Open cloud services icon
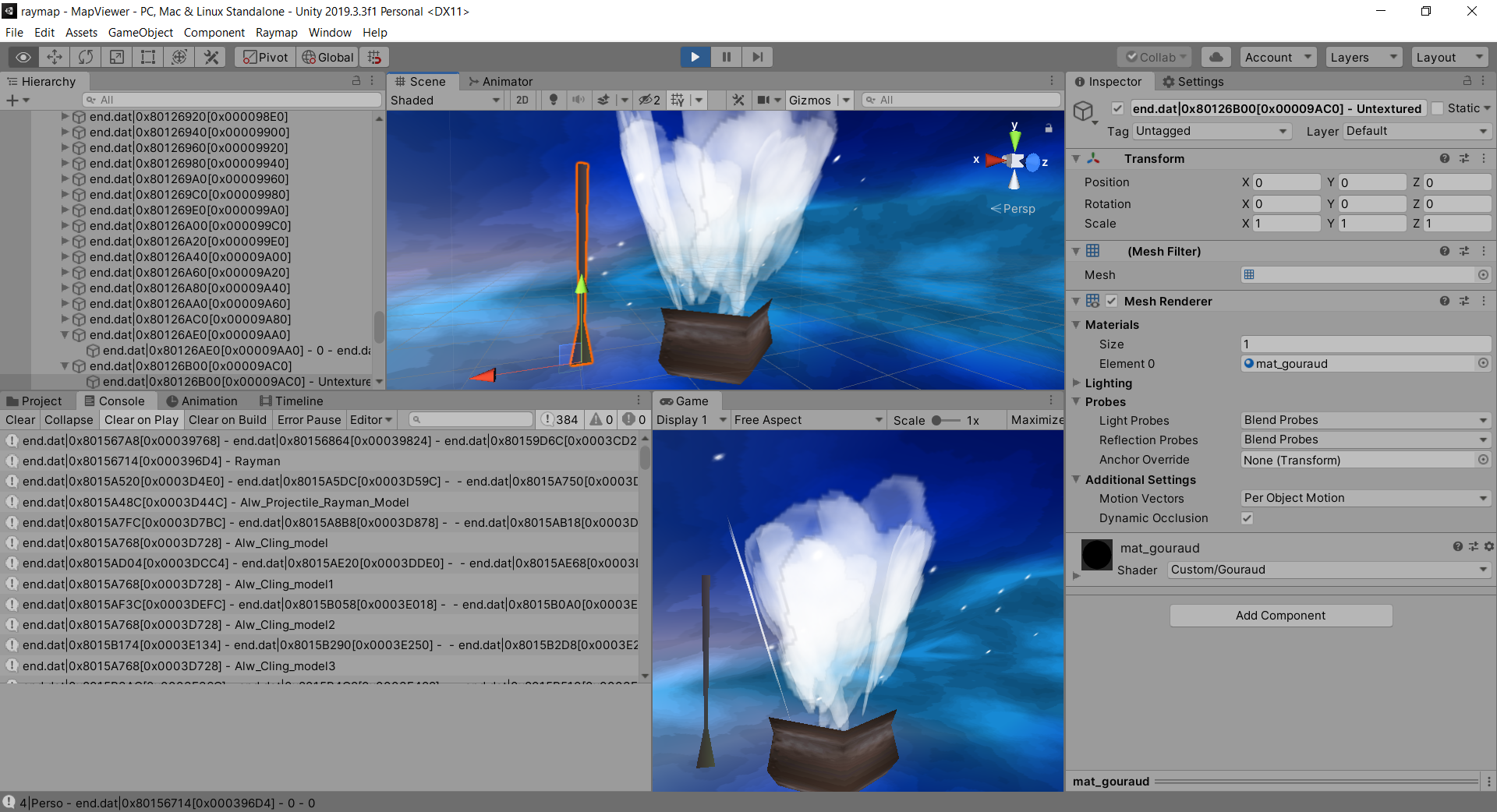This screenshot has height=812, width=1497. 1216,57
